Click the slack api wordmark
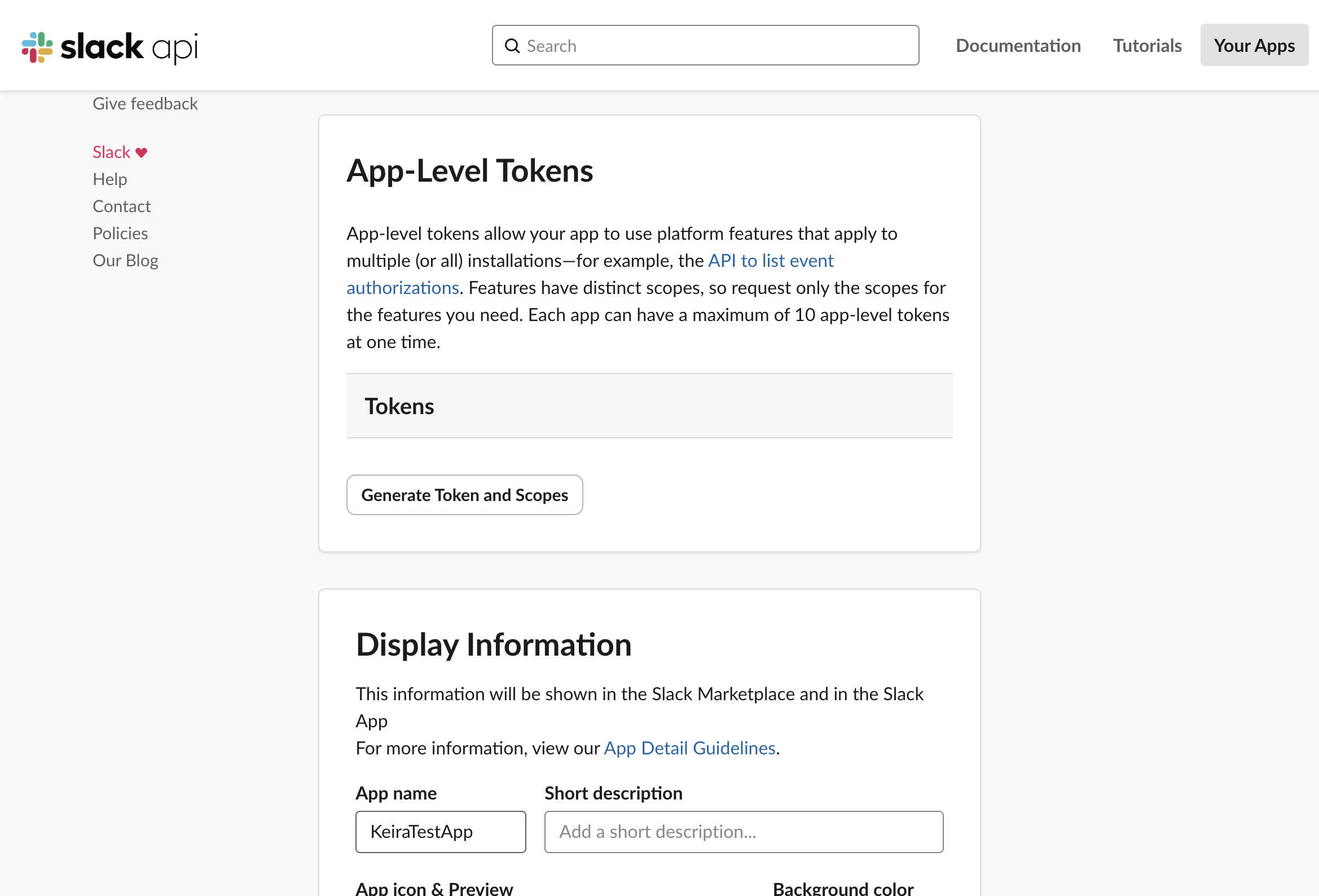 click(x=129, y=47)
